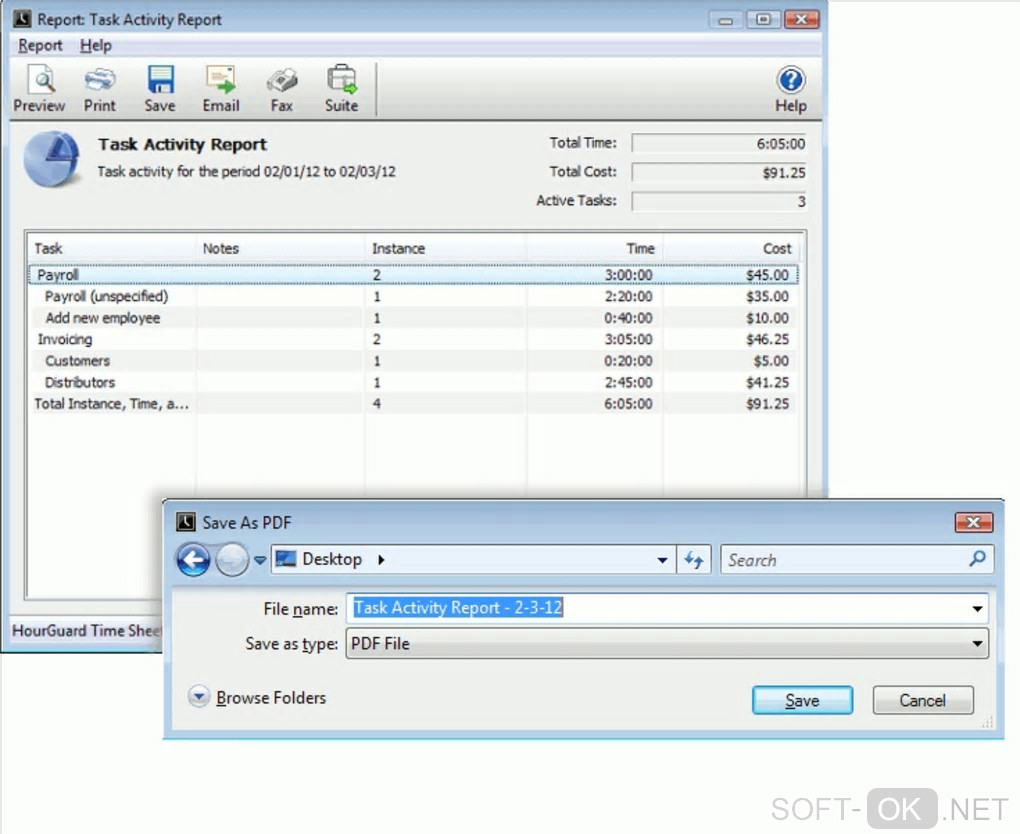Click the $46.25 Invoicing cost cell
This screenshot has width=1020, height=834.
point(768,340)
